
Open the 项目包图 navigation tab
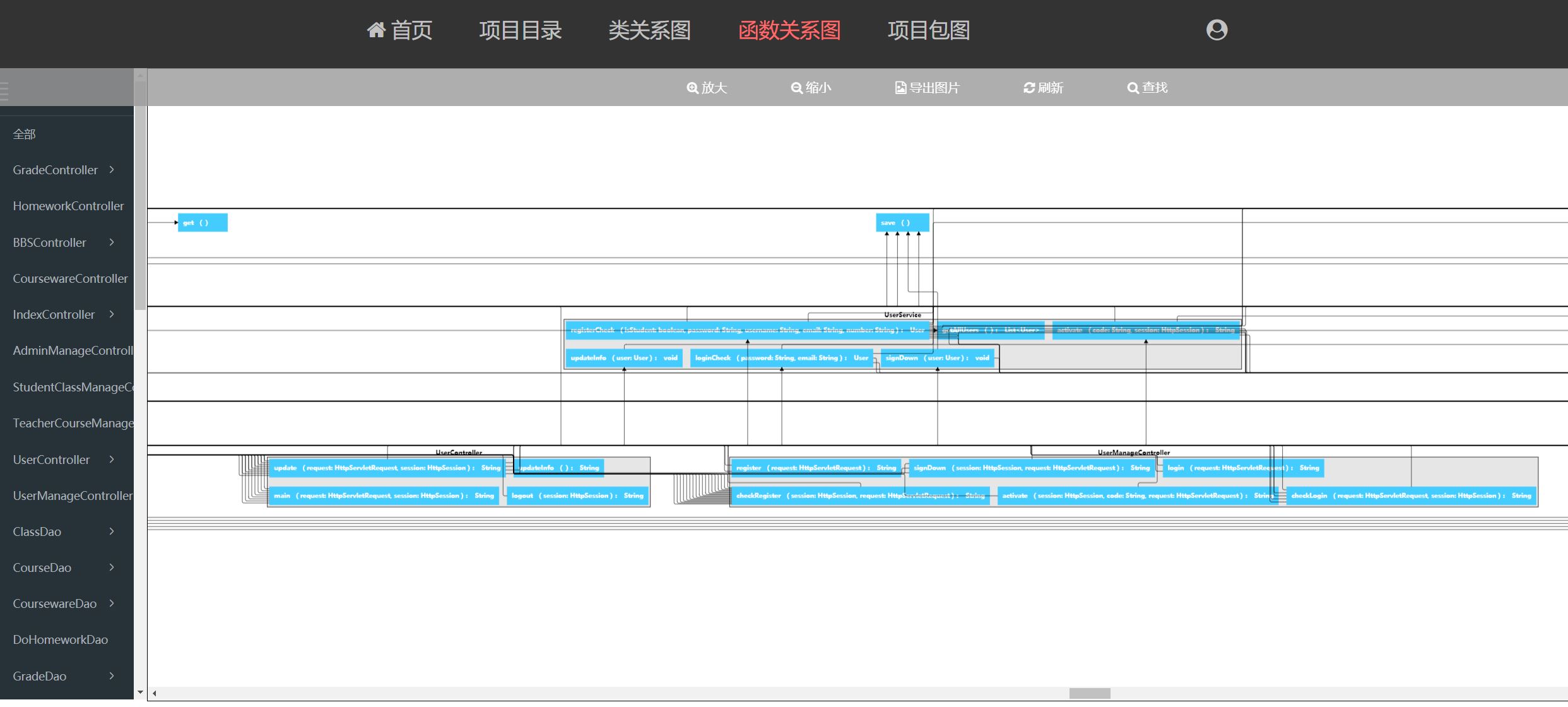pyautogui.click(x=928, y=30)
